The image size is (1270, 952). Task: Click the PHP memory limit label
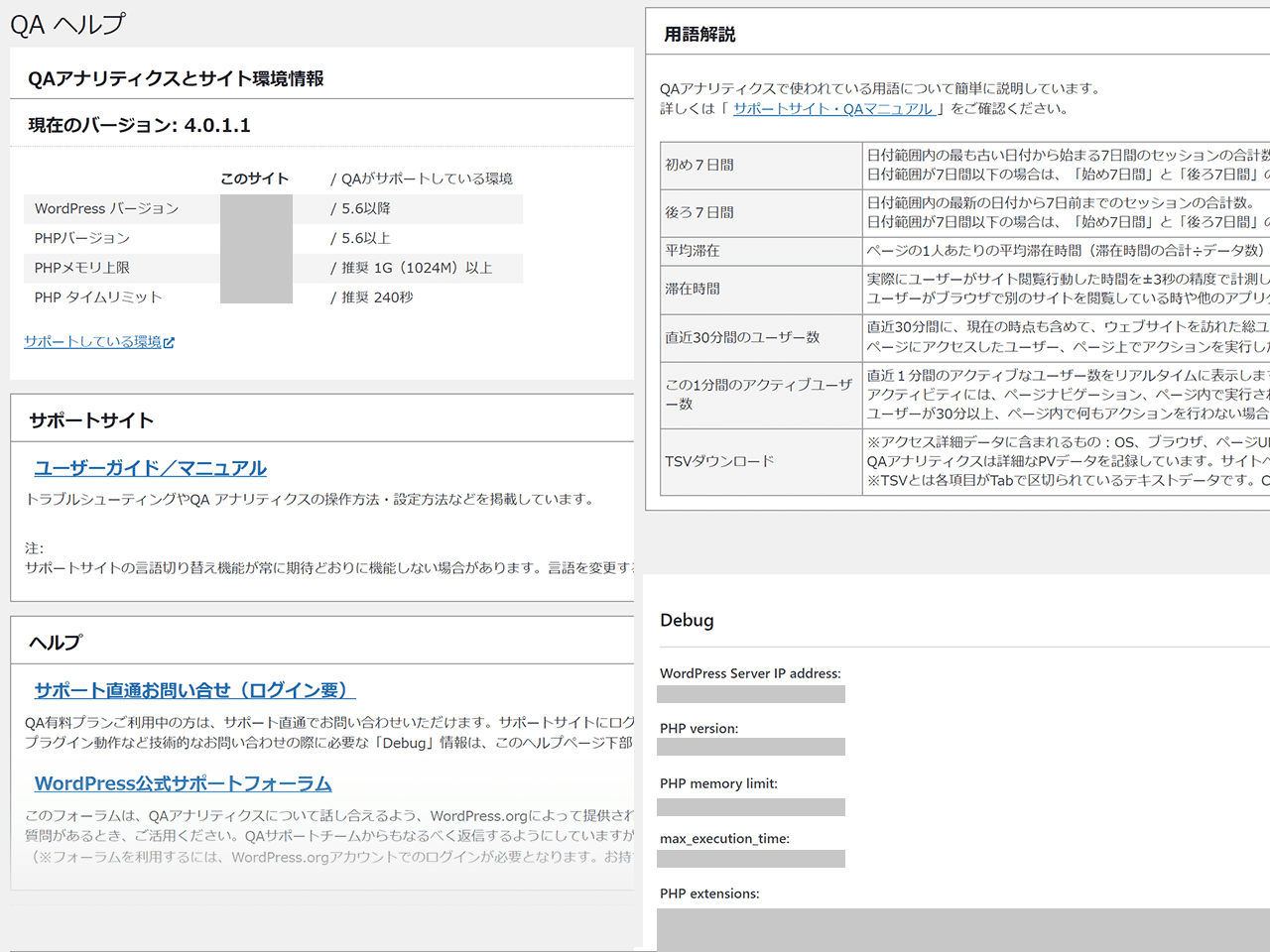click(718, 783)
